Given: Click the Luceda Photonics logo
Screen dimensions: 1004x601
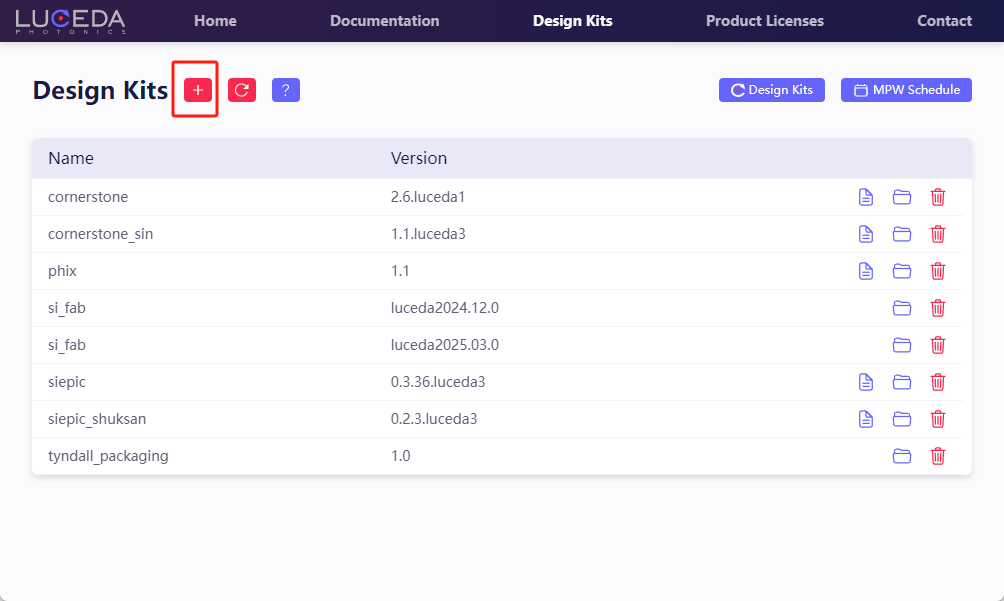Looking at the screenshot, I should tap(70, 21).
